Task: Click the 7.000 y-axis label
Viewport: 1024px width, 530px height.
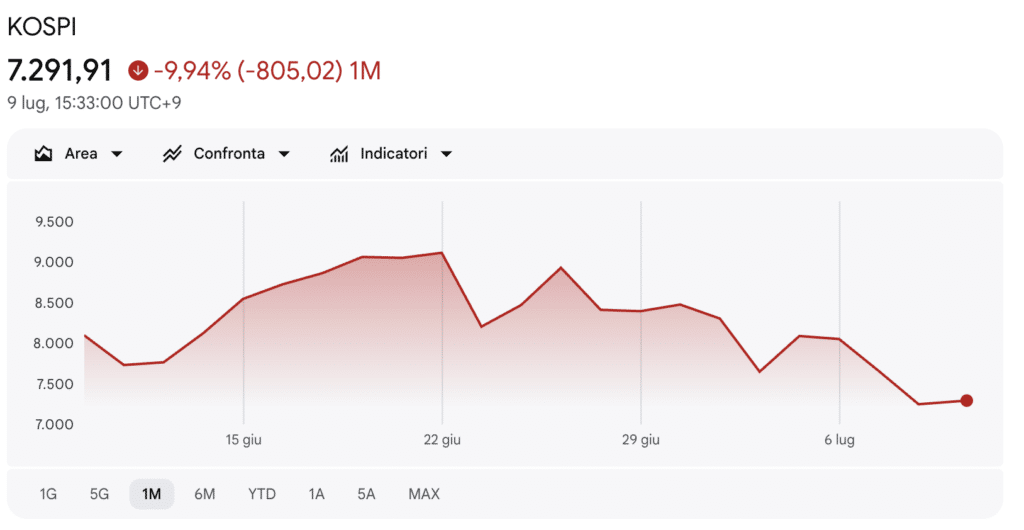Action: [54, 424]
